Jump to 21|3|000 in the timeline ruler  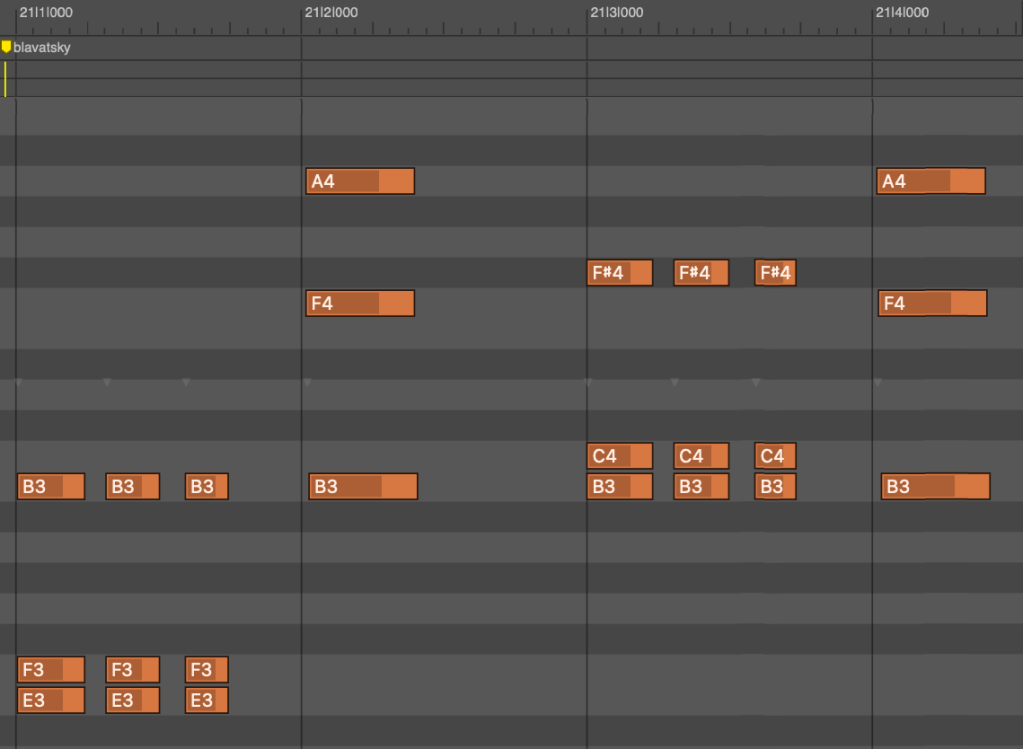[x=616, y=13]
